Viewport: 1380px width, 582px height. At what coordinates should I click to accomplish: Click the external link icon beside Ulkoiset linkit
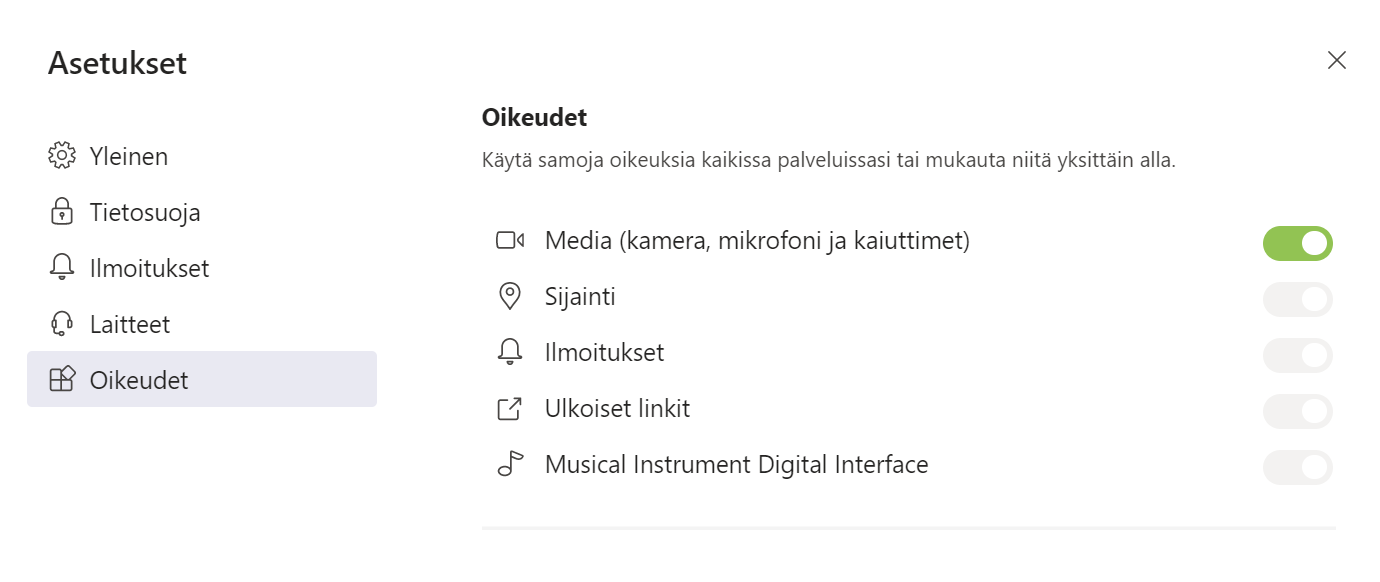(x=510, y=409)
